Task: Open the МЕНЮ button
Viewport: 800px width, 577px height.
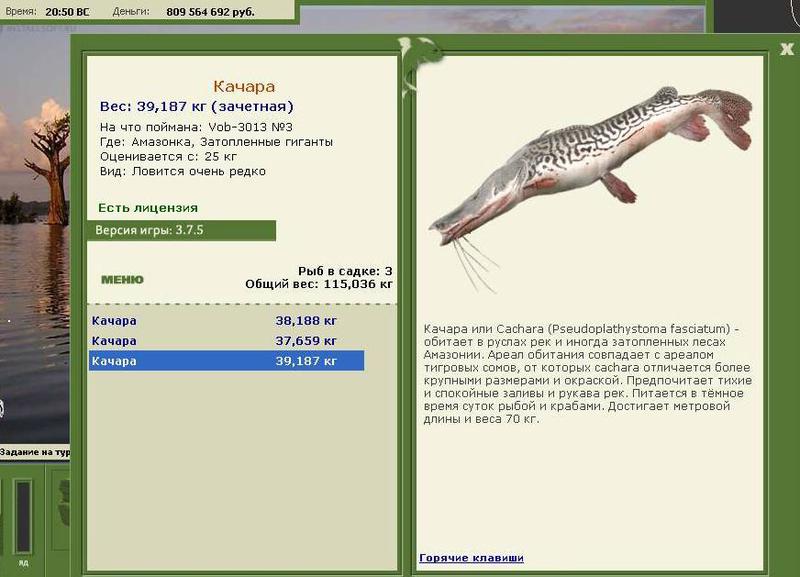Action: click(122, 280)
